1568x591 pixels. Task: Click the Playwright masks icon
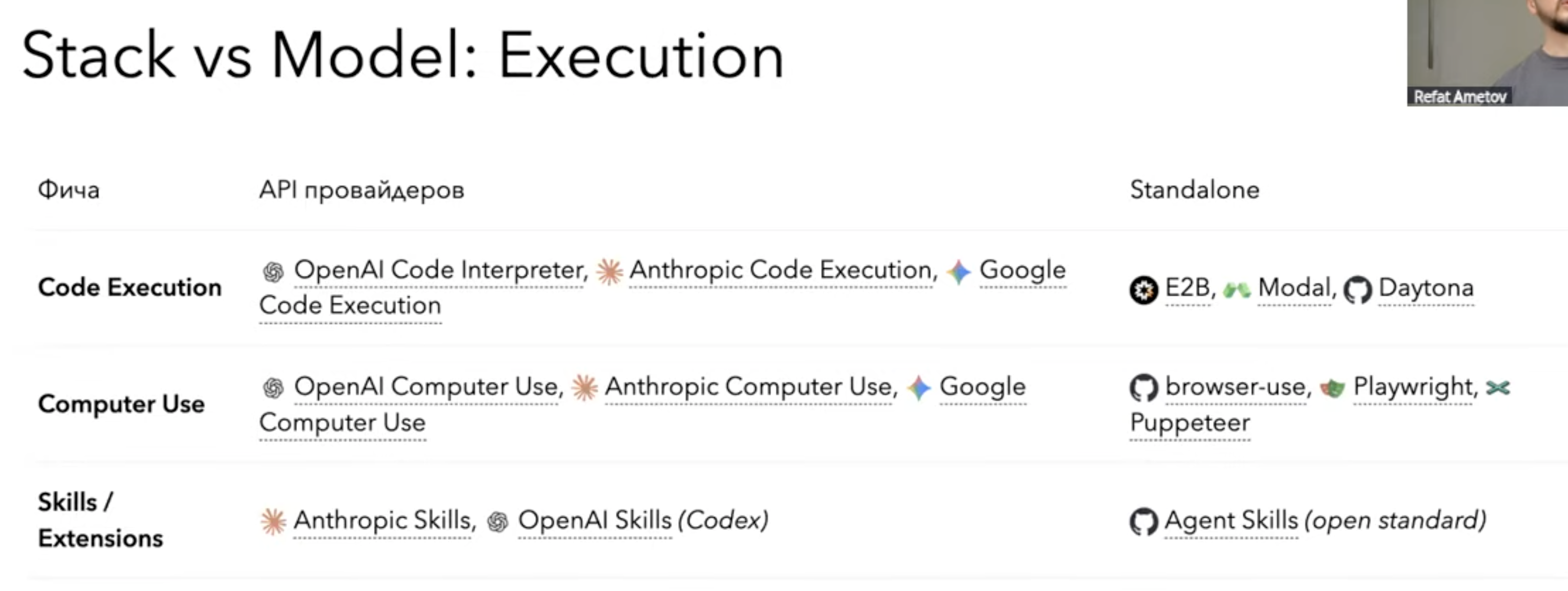[x=1332, y=389]
